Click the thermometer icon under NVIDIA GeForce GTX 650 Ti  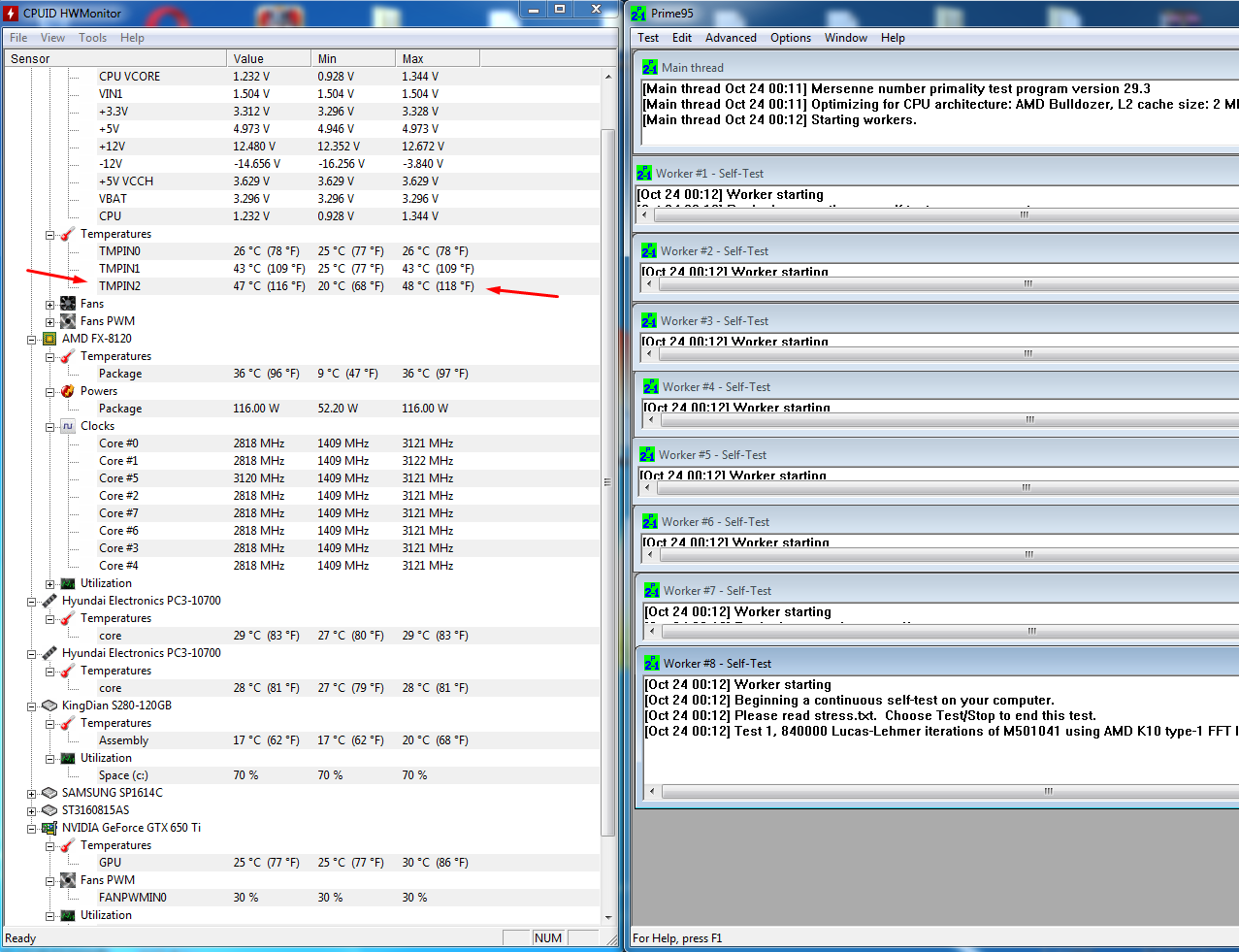coord(68,845)
